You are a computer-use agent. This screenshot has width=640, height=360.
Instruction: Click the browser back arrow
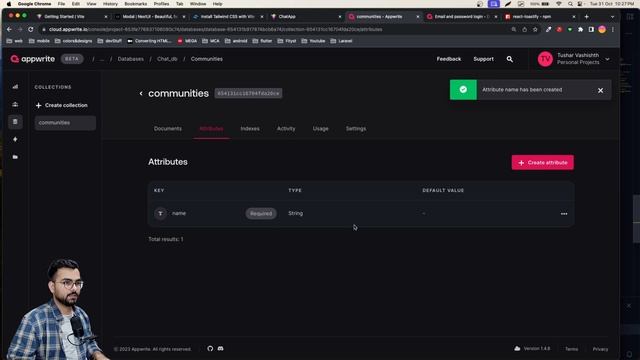9,29
